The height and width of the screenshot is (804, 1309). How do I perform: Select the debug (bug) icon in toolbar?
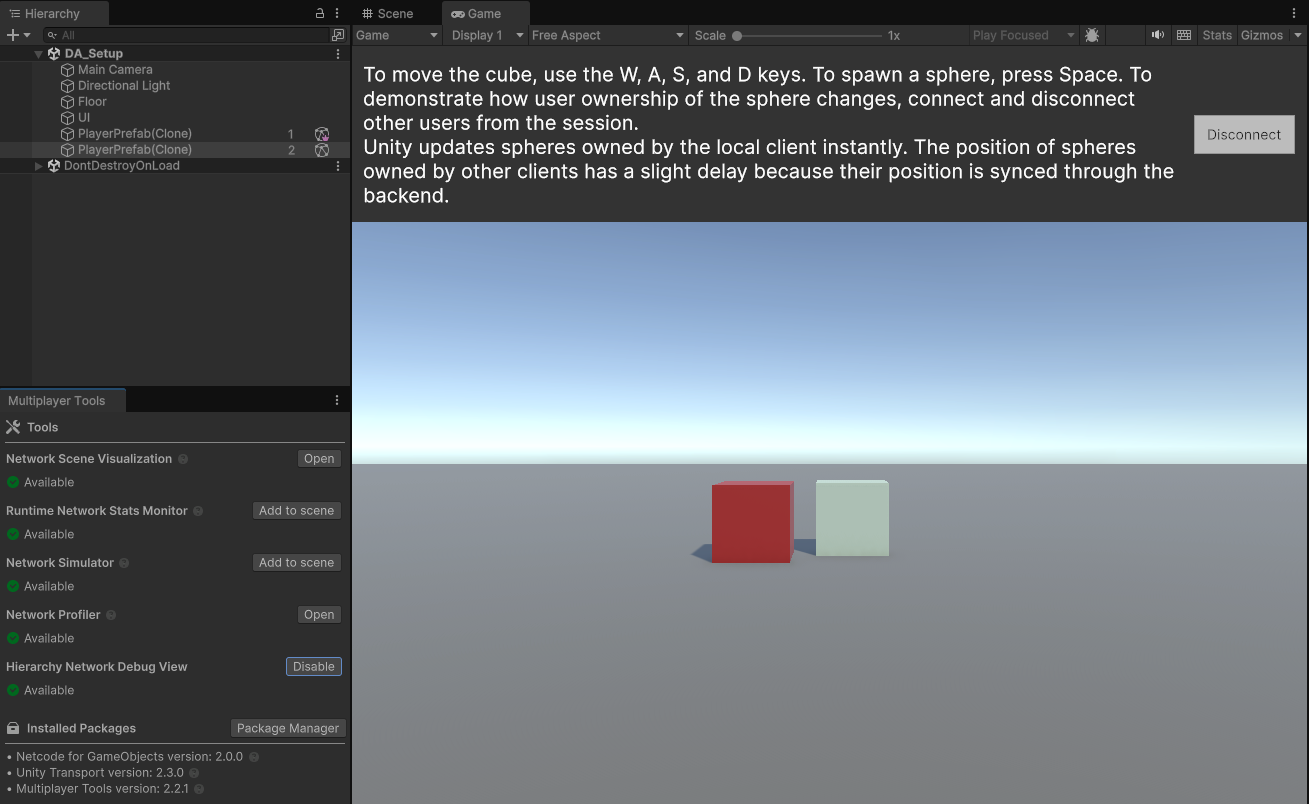coord(1092,35)
